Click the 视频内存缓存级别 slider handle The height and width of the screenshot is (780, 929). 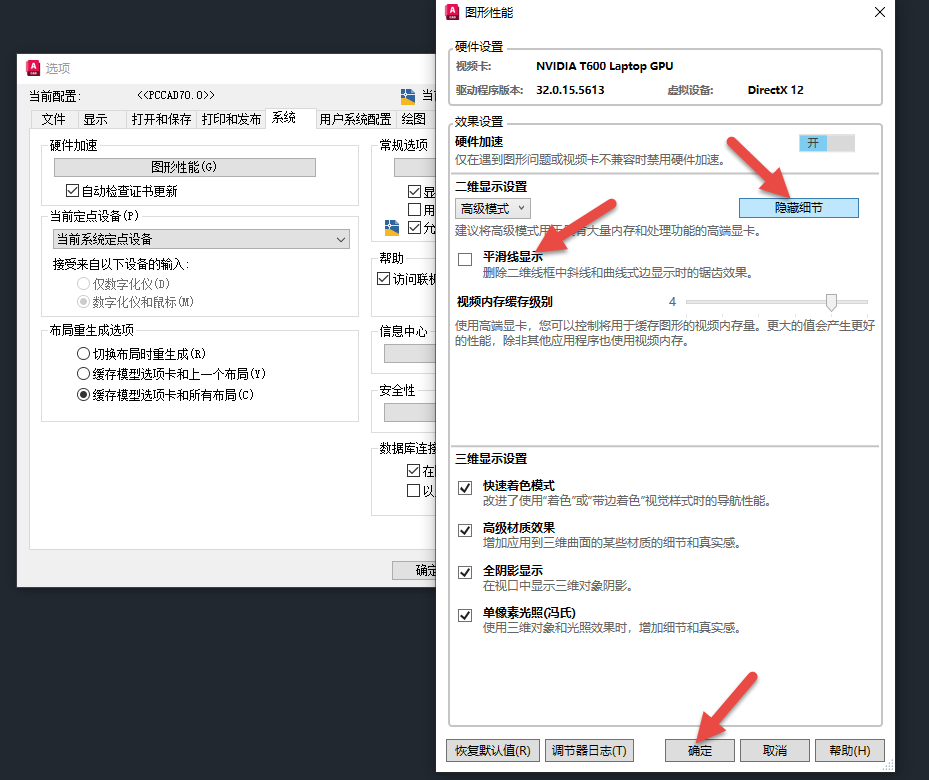[x=831, y=302]
